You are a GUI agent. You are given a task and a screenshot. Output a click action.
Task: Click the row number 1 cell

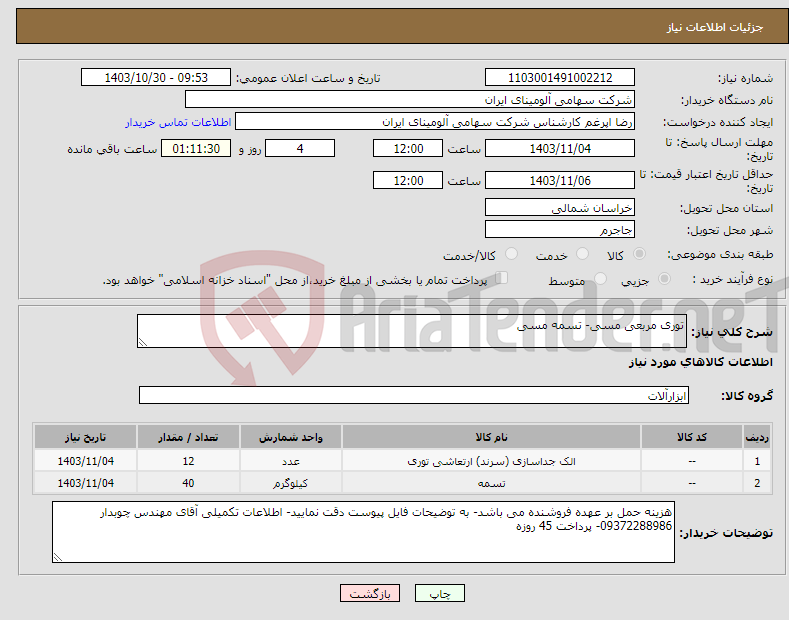pos(757,461)
